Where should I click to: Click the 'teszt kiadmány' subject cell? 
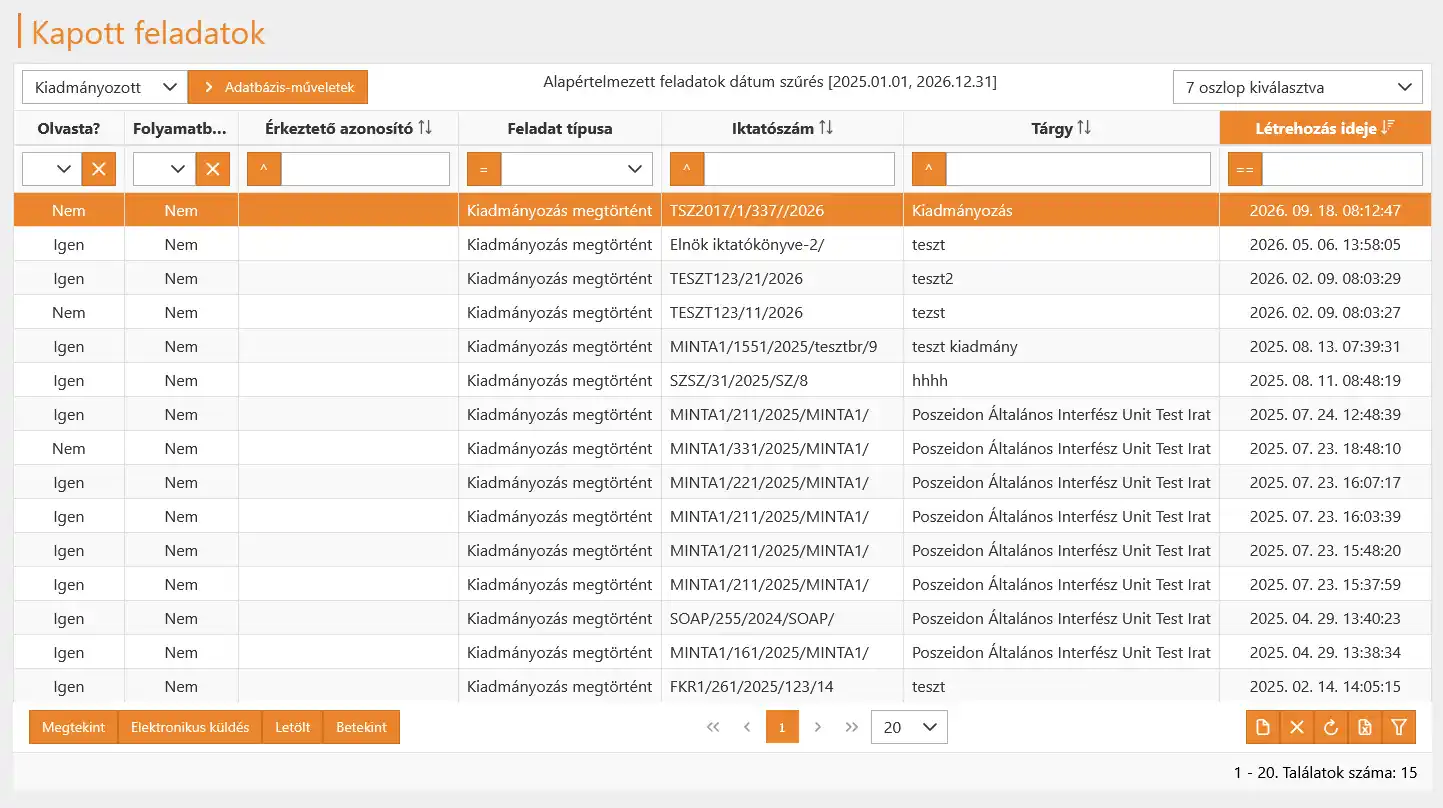pyautogui.click(x=1061, y=346)
